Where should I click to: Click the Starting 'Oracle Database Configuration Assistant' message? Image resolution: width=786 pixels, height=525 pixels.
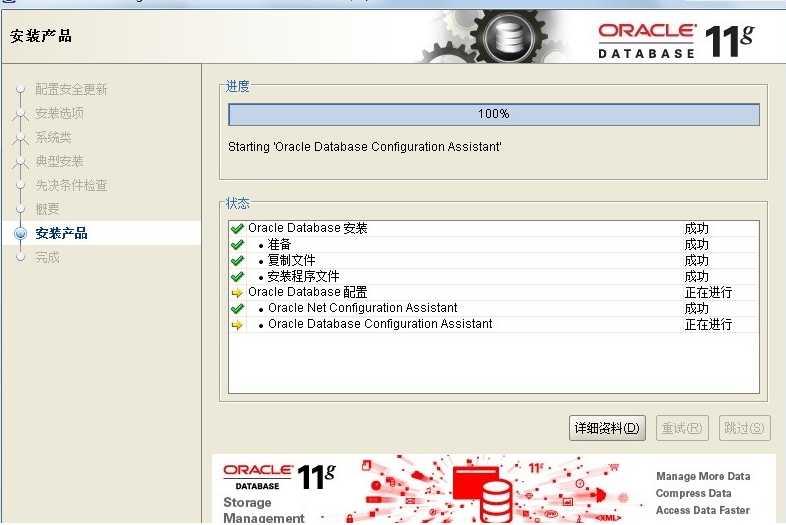(364, 147)
